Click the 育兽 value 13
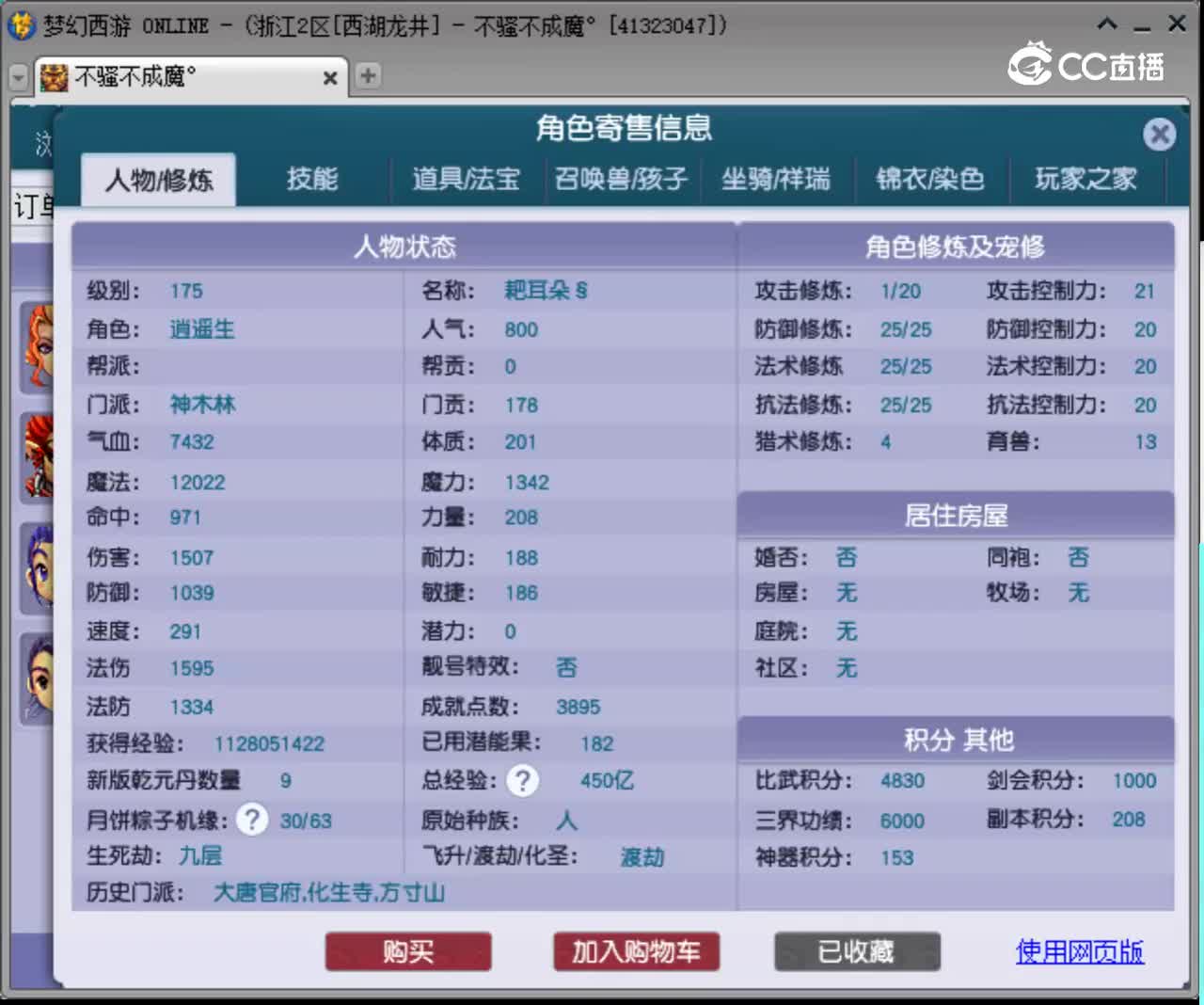Screen dimensions: 1204x1005 point(1145,441)
